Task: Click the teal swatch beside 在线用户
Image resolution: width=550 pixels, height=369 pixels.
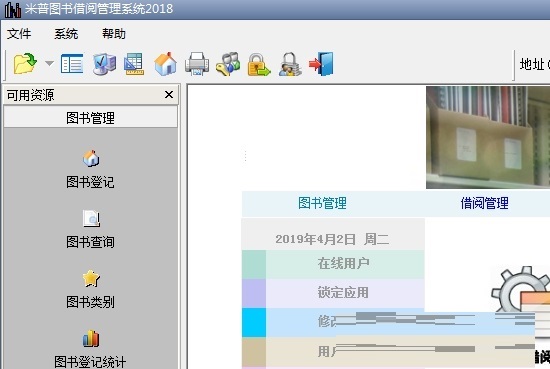Action: [254, 264]
